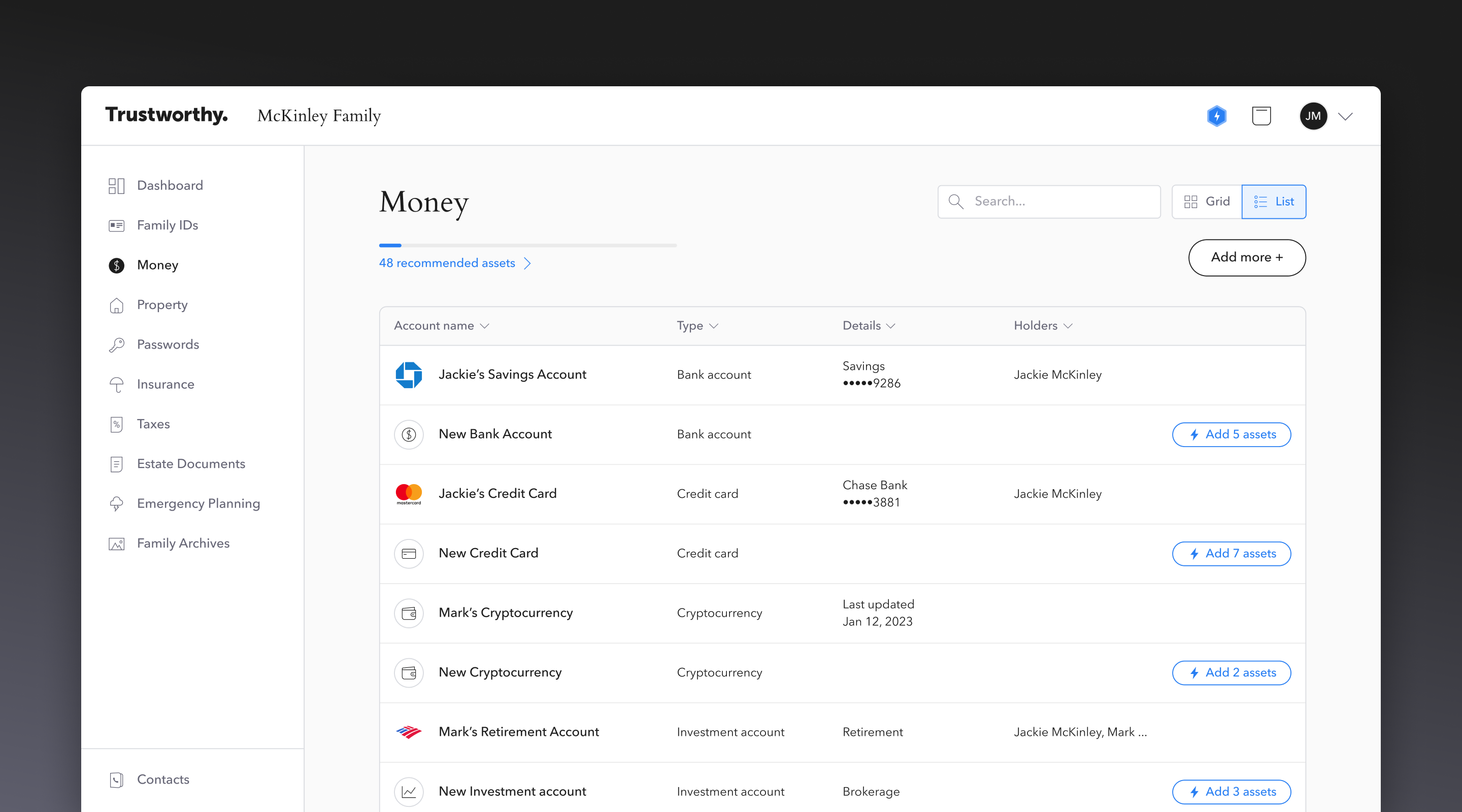Click wallet icon for Mark's Cryptocurrency
Image resolution: width=1462 pixels, height=812 pixels.
(x=409, y=613)
